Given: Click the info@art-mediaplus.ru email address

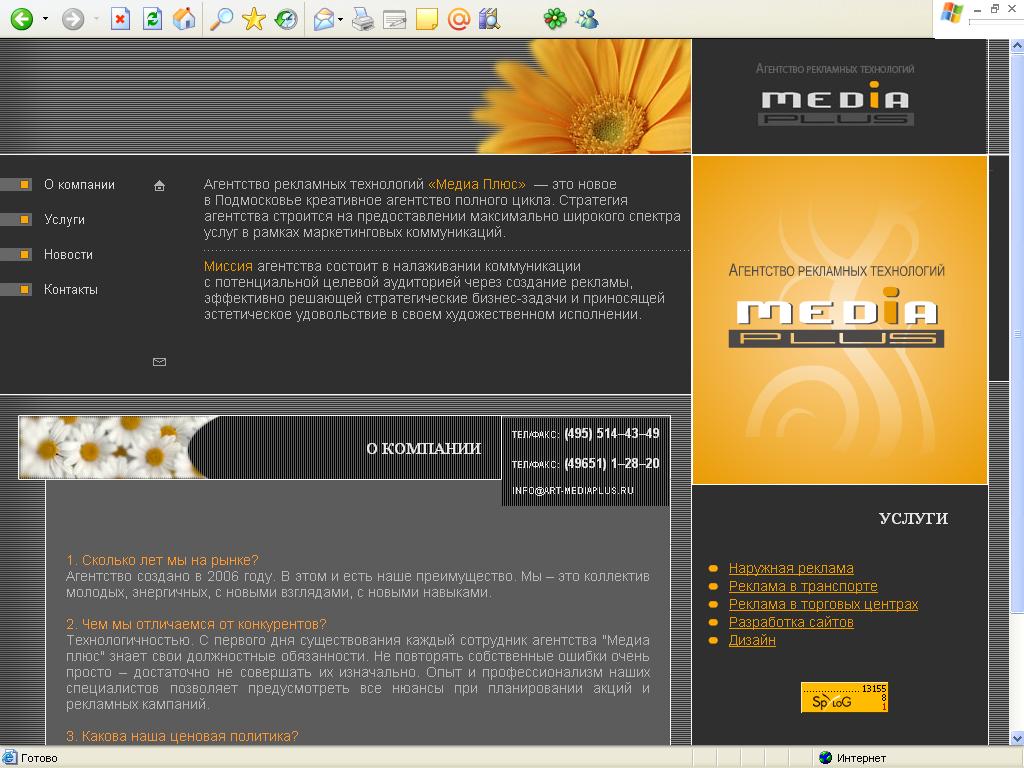Looking at the screenshot, I should [x=573, y=490].
